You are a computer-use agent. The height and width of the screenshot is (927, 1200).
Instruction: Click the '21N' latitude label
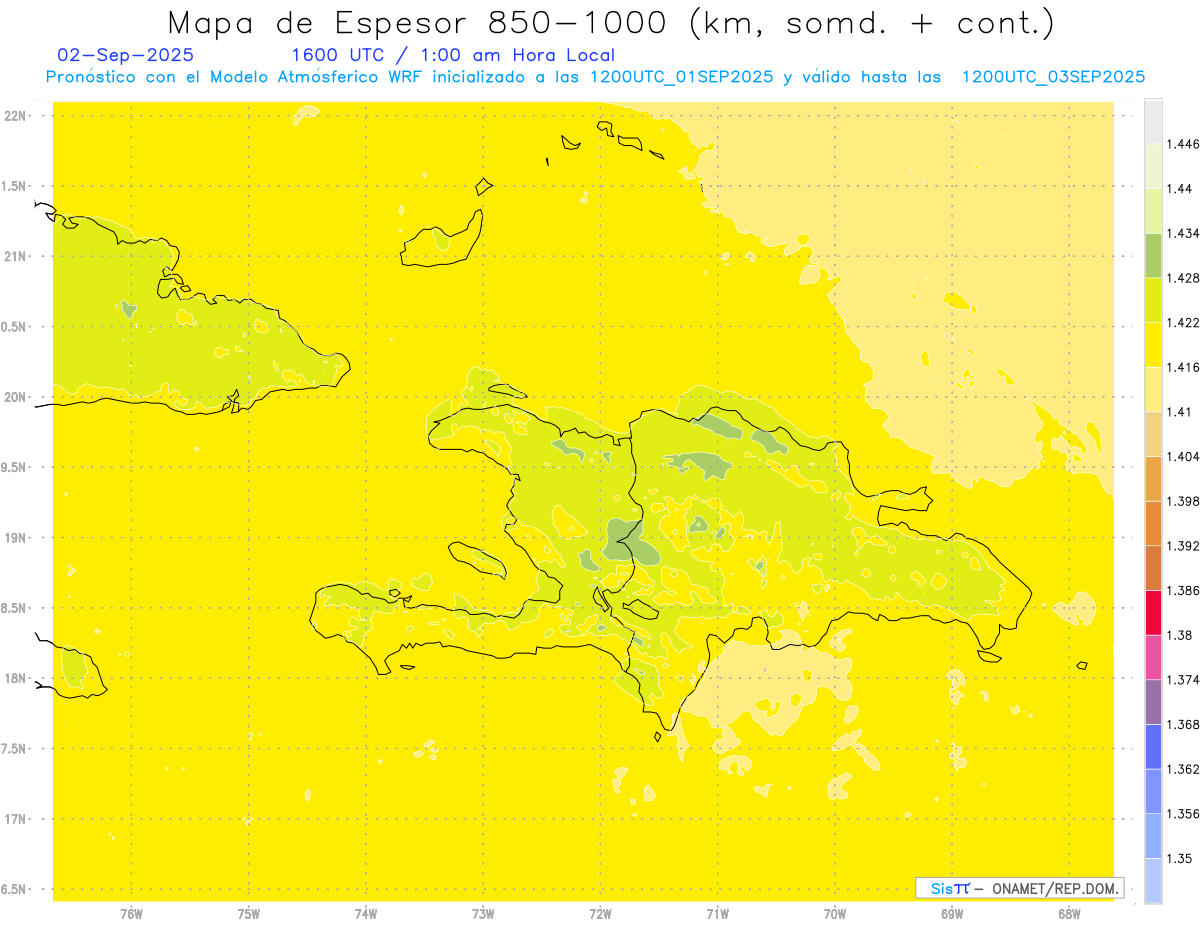pyautogui.click(x=15, y=256)
